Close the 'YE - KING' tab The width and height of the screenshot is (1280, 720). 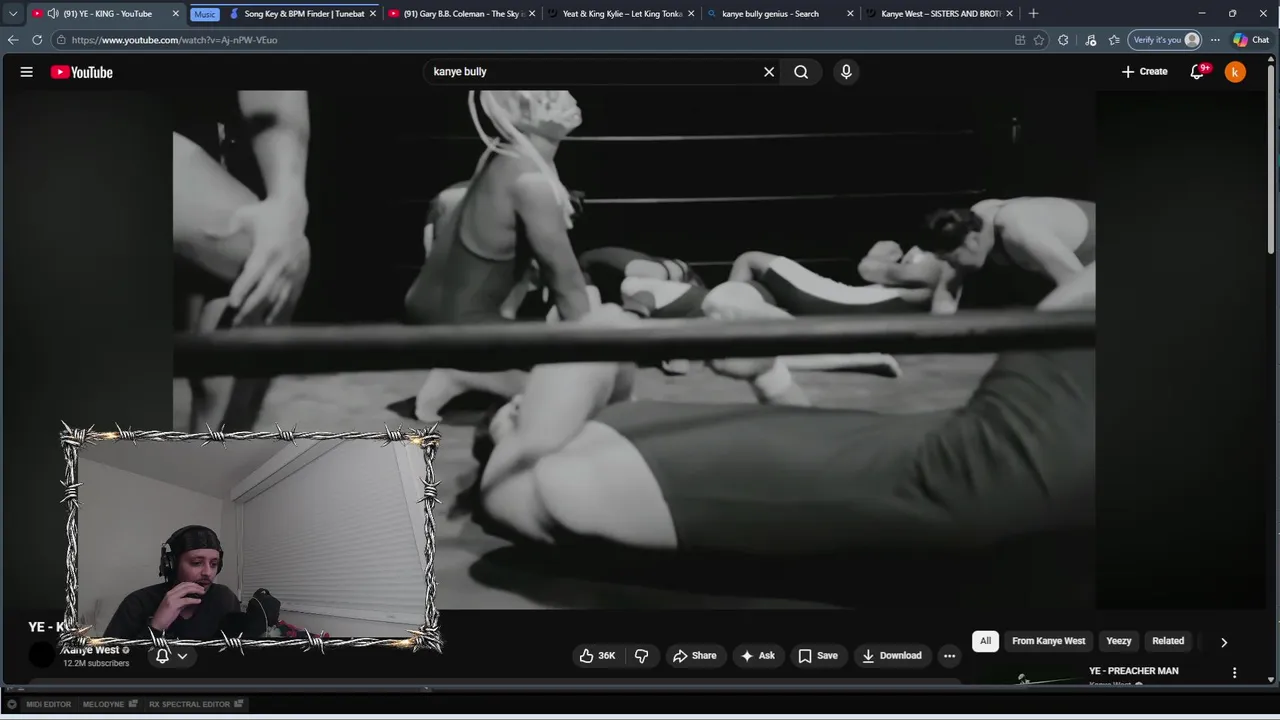tap(176, 14)
